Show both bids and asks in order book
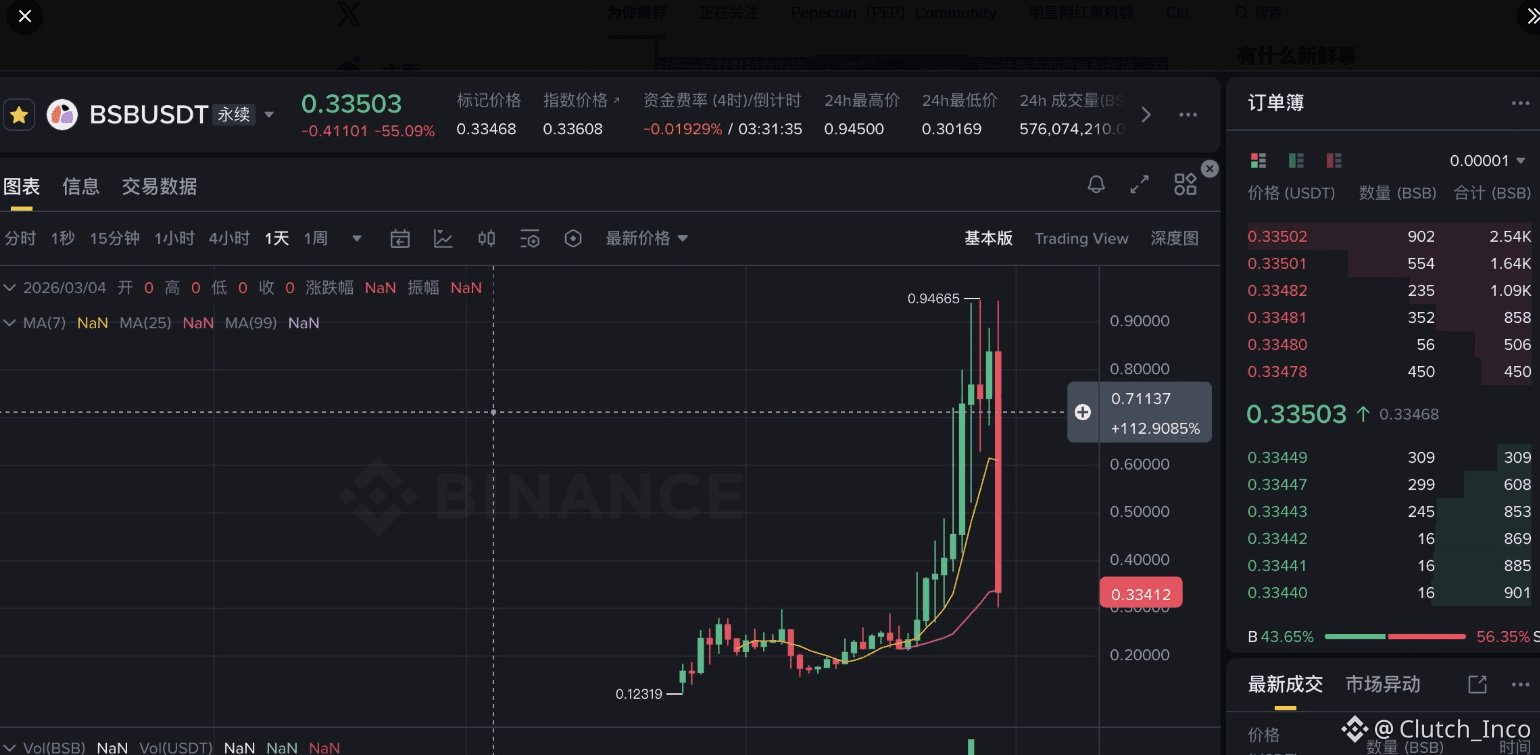This screenshot has height=755, width=1540. 1259,160
